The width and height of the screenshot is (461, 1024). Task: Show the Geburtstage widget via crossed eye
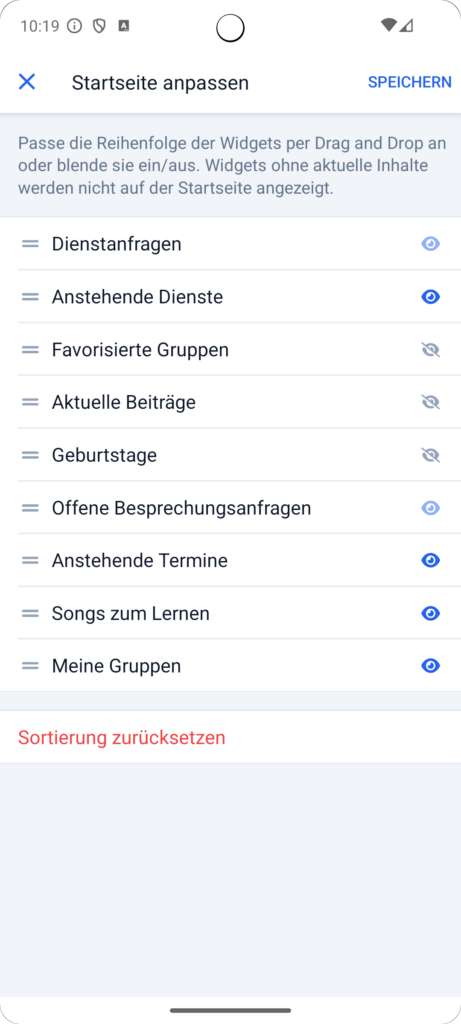click(430, 455)
